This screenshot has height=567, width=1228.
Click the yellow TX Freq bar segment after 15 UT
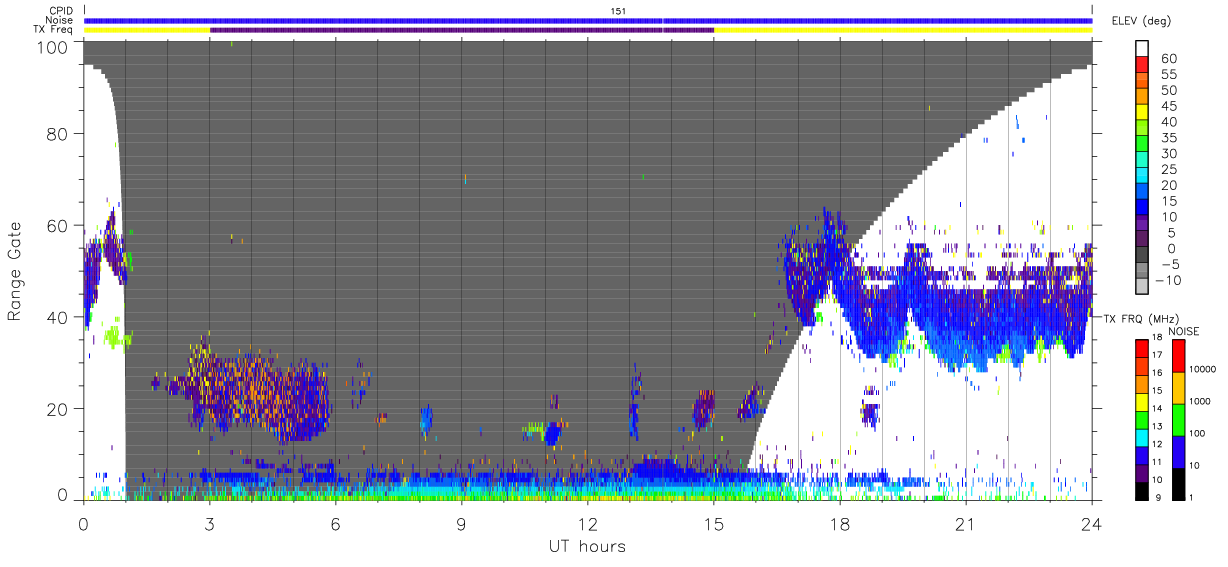coord(903,30)
